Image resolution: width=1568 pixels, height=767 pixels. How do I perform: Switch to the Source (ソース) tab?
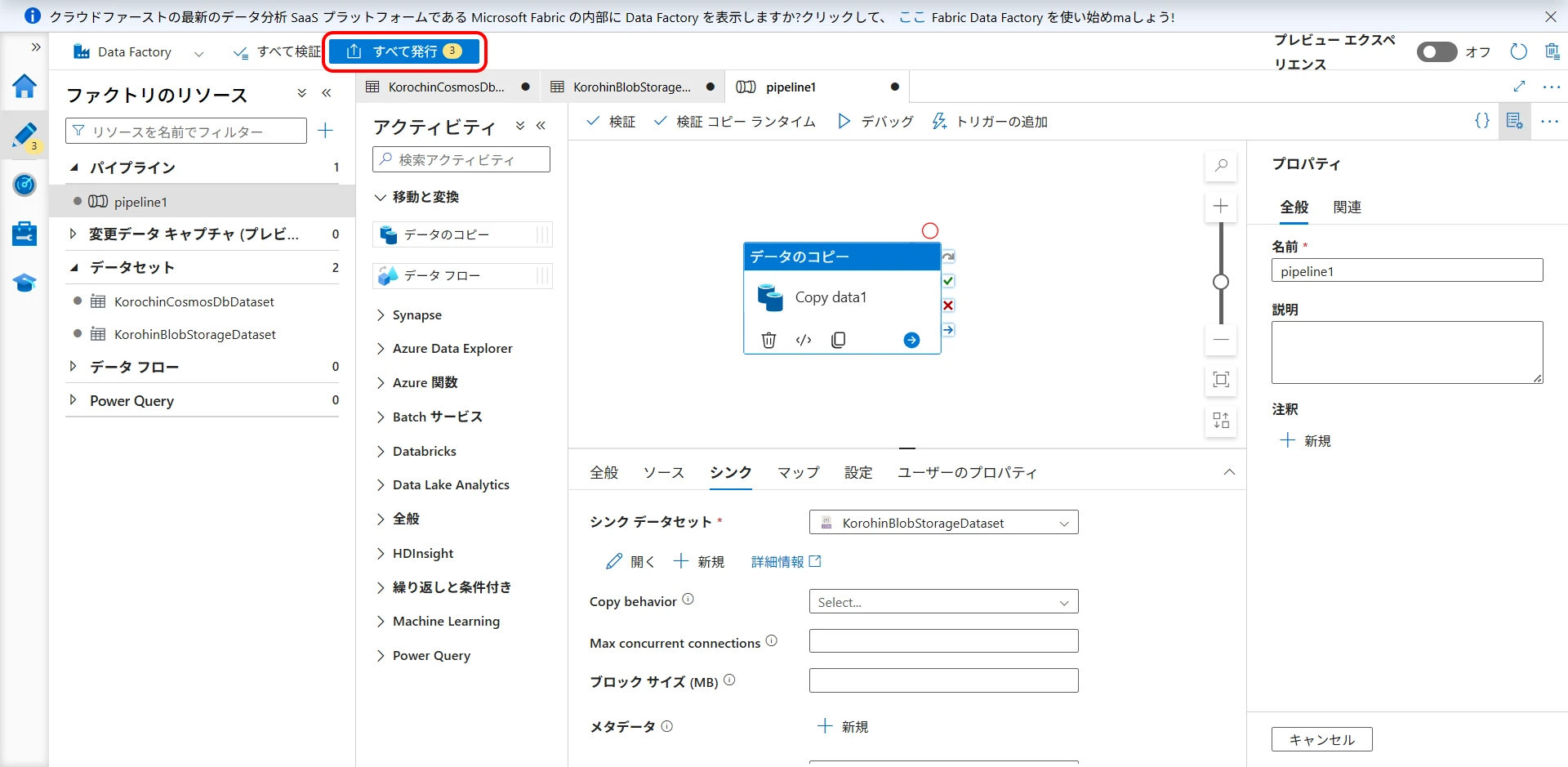(x=663, y=473)
